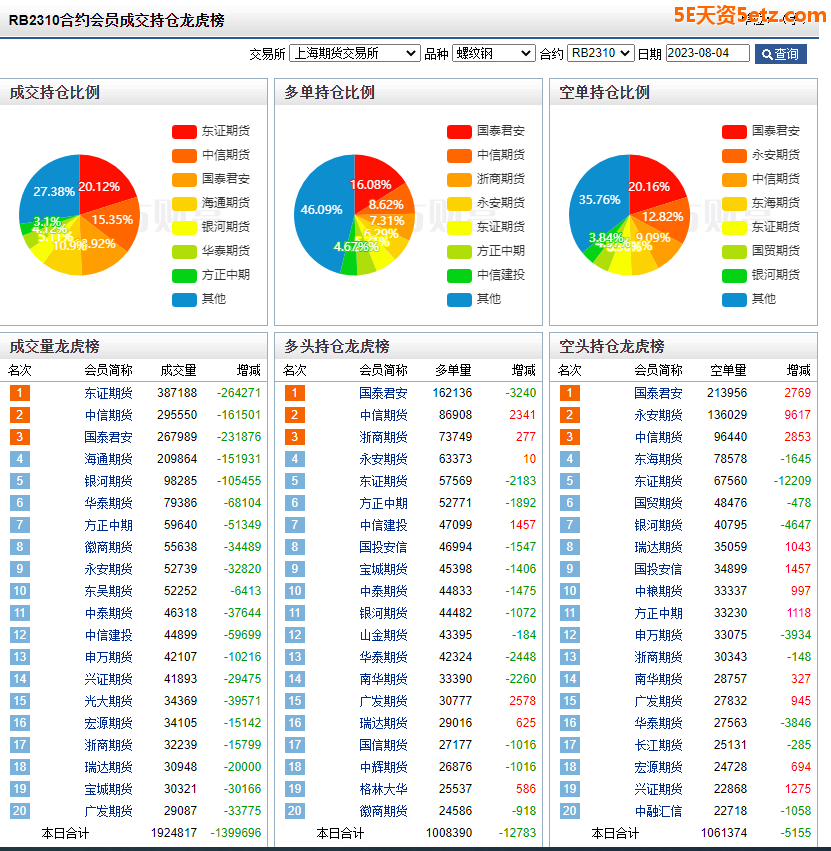831x851 pixels.
Task: Open 长江期货 in the 空头持仓龙虎榜 table
Action: 658,745
